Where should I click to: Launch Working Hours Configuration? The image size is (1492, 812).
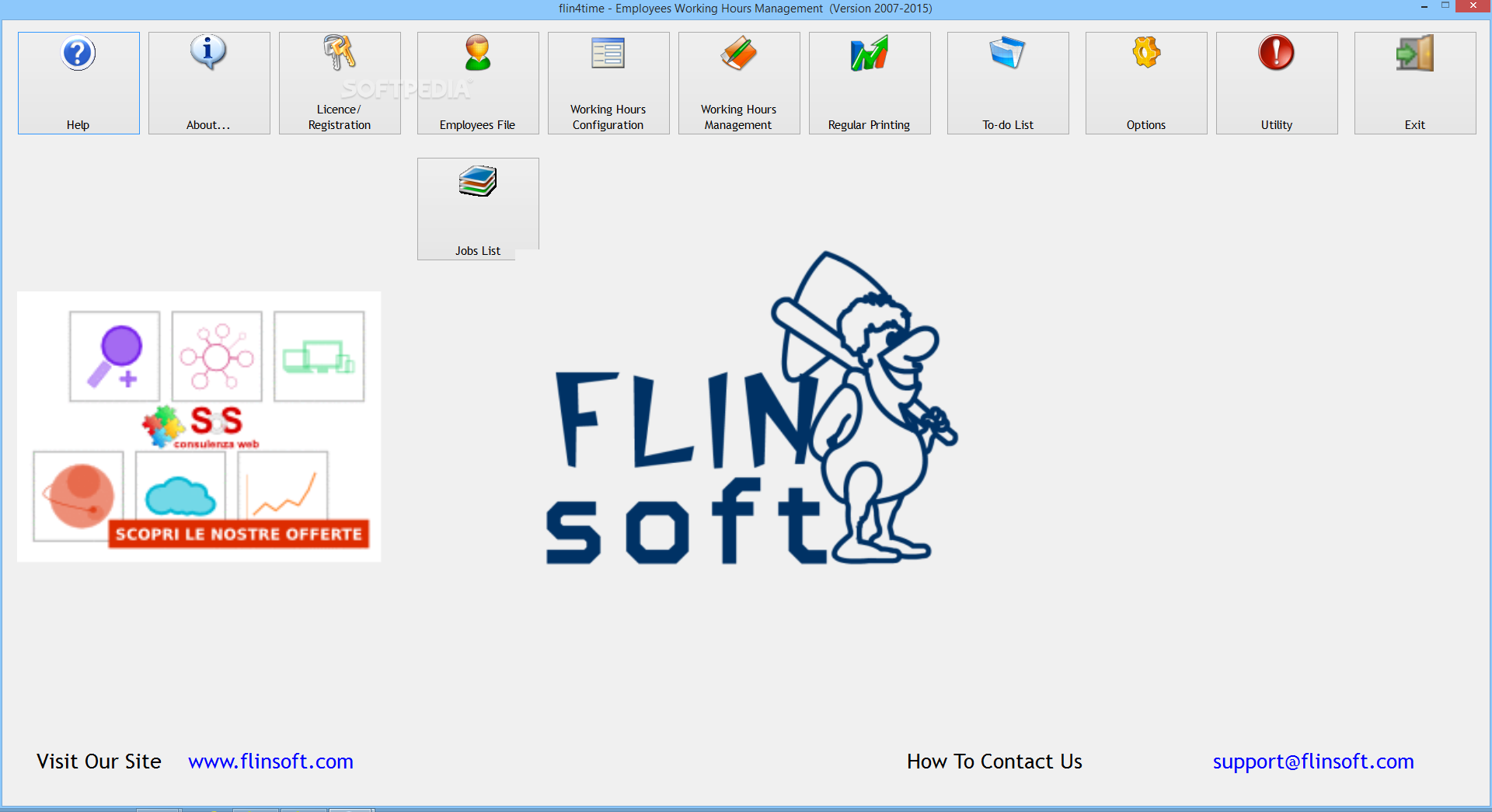click(x=608, y=83)
